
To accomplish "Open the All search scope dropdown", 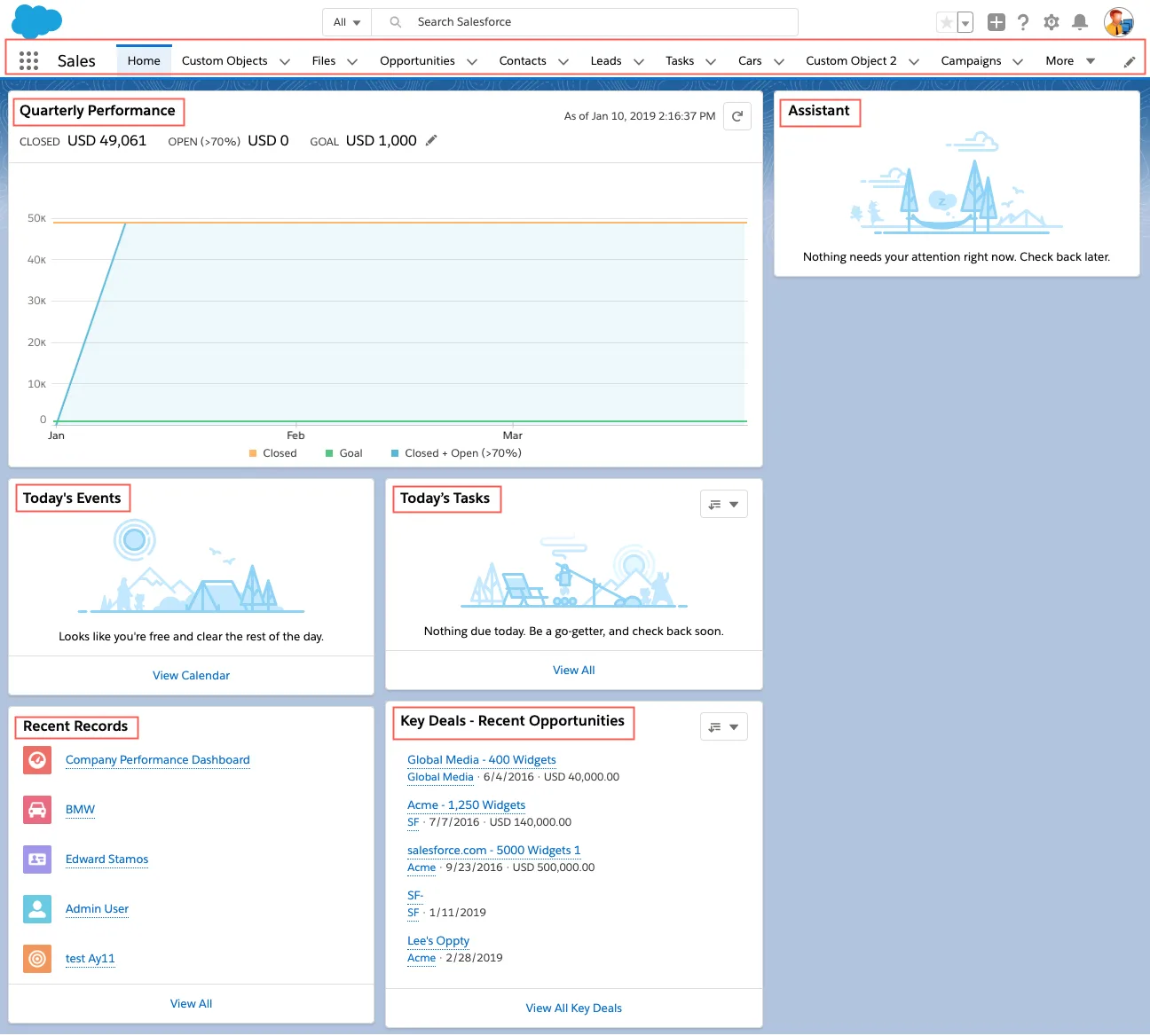I will coord(347,22).
